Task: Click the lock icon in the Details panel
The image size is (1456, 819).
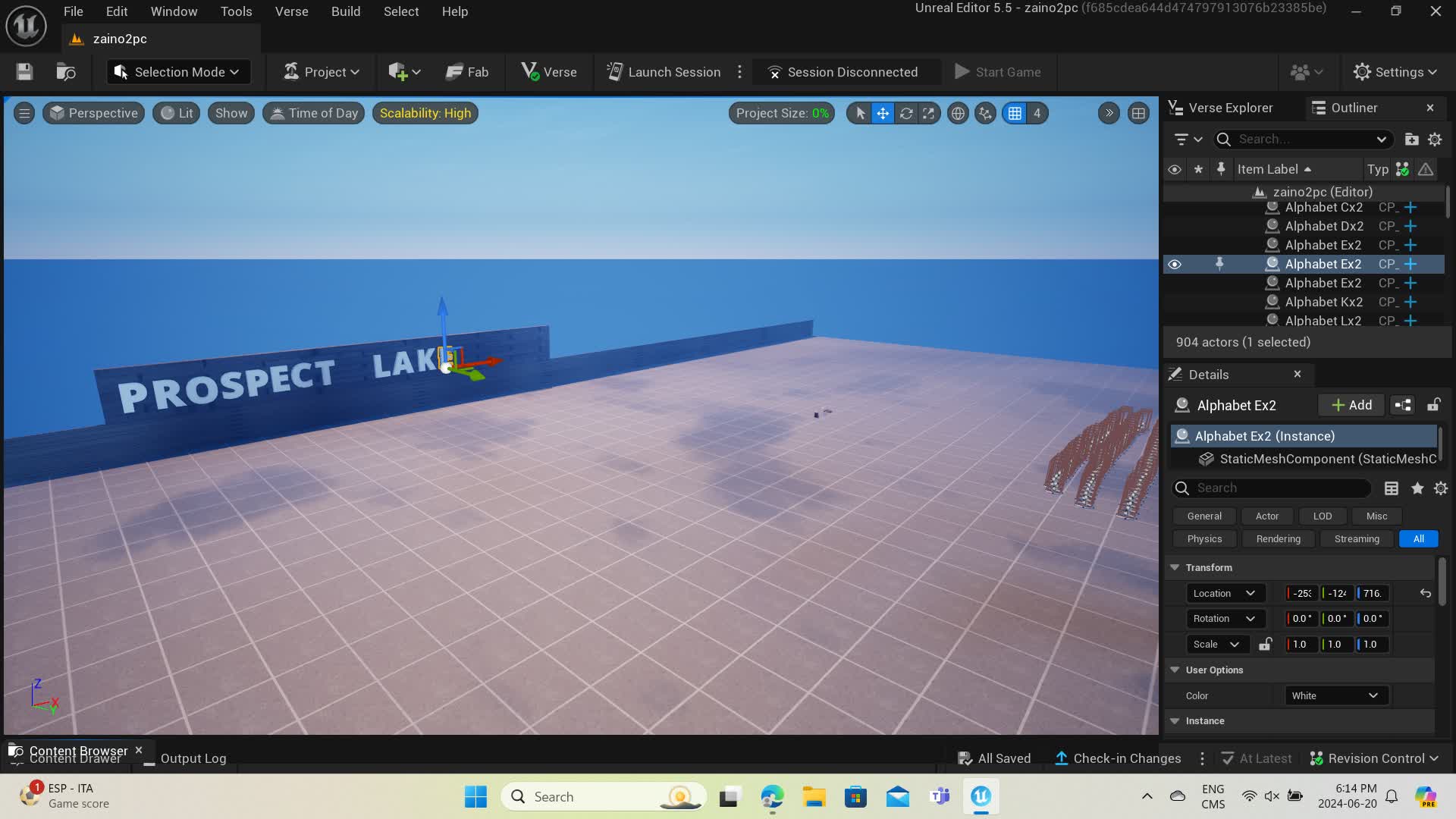Action: [x=1433, y=405]
